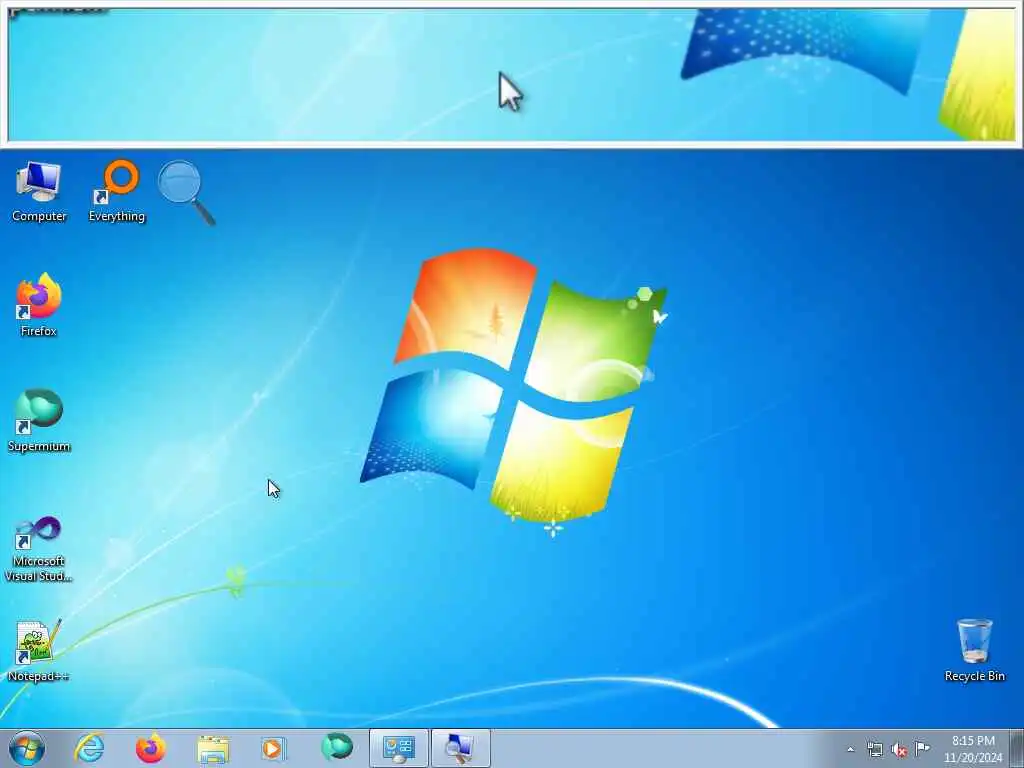This screenshot has width=1024, height=768.
Task: Select the Supermium desktop shortcut
Action: pos(39,421)
